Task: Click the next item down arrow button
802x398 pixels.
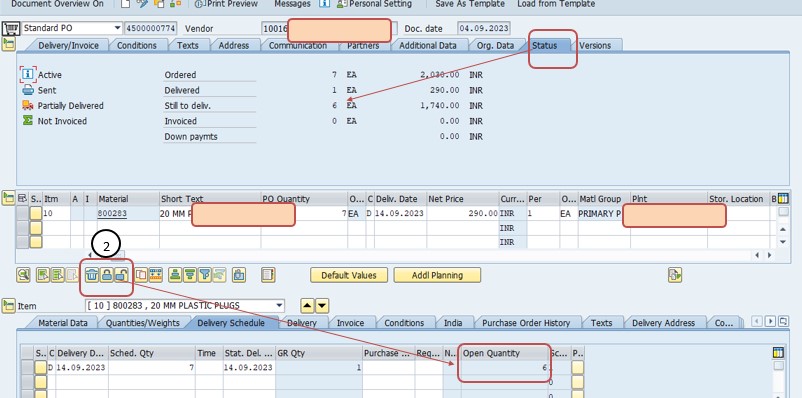Action: pyautogui.click(x=322, y=306)
